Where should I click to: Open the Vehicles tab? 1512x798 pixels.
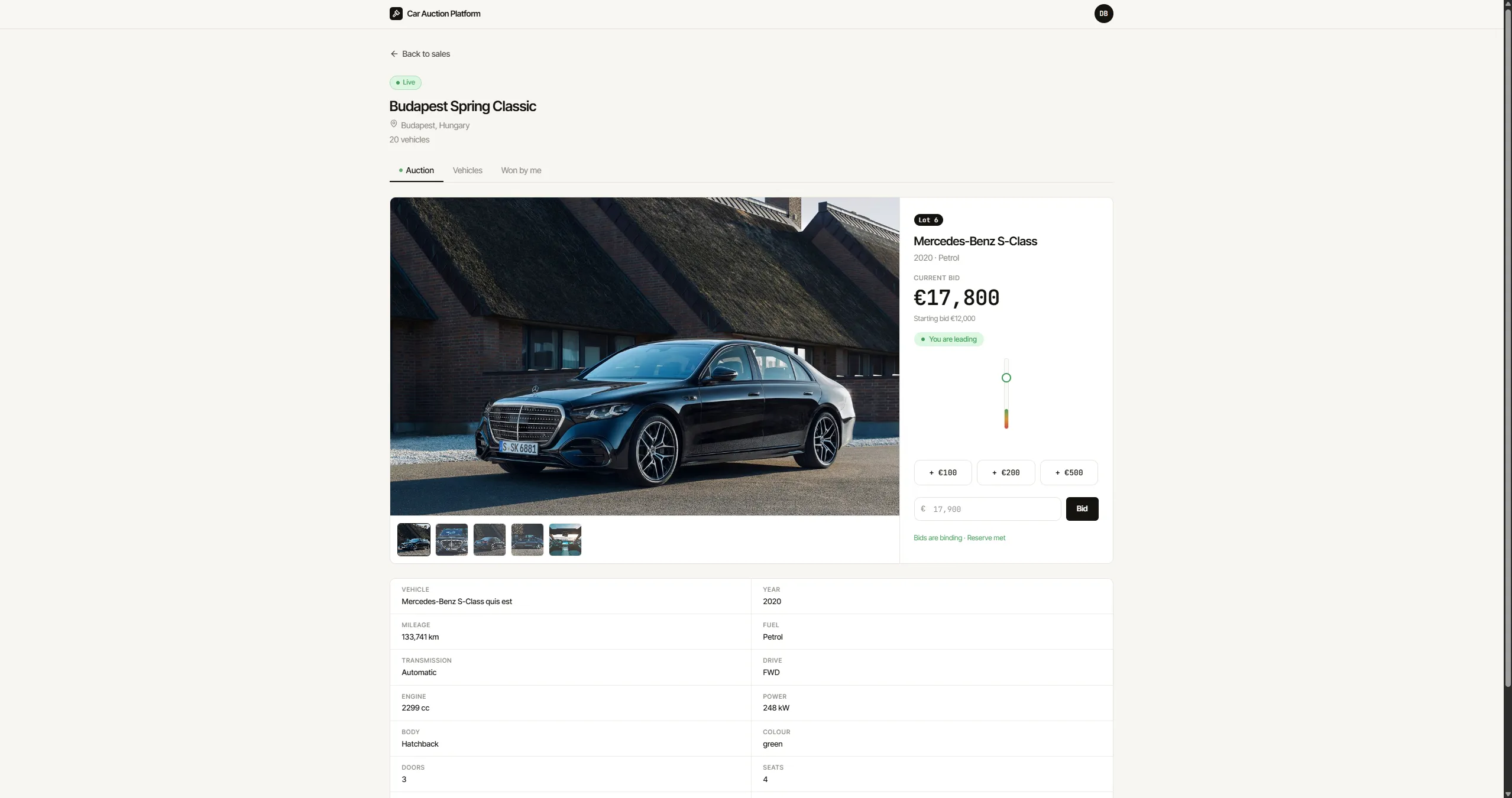(x=467, y=170)
